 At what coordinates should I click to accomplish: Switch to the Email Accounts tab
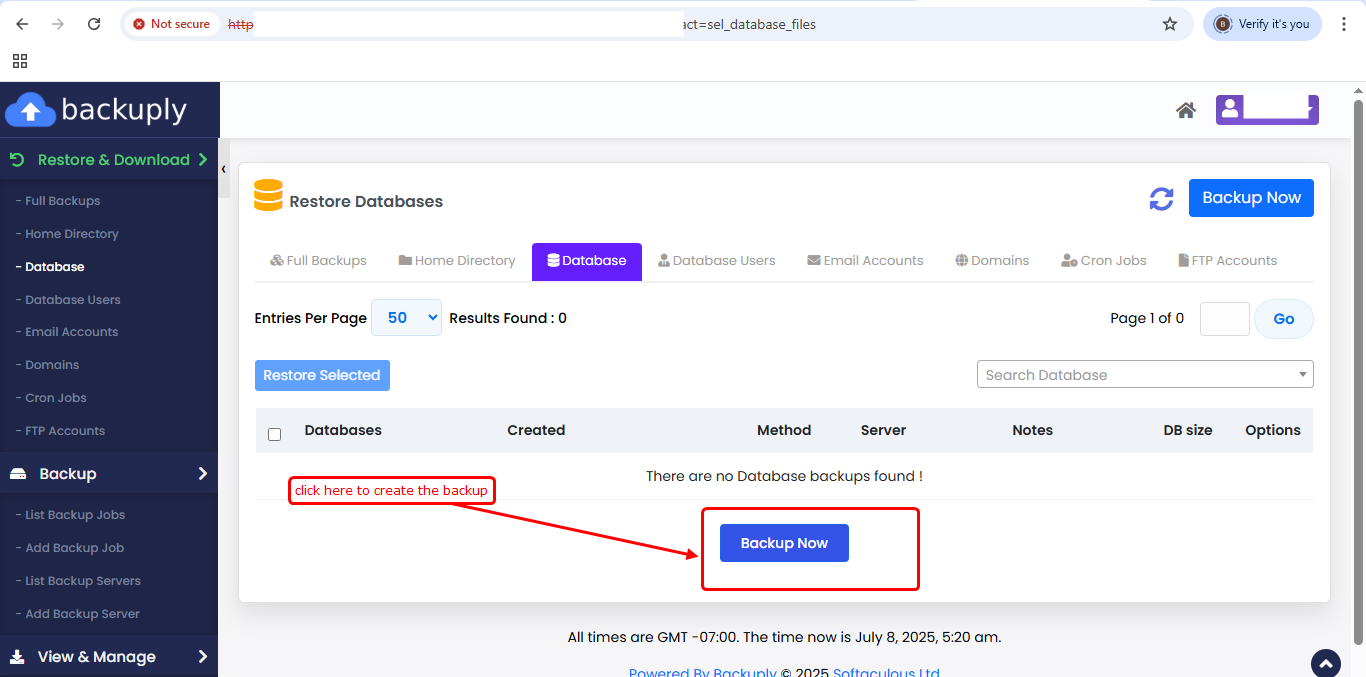click(x=865, y=261)
